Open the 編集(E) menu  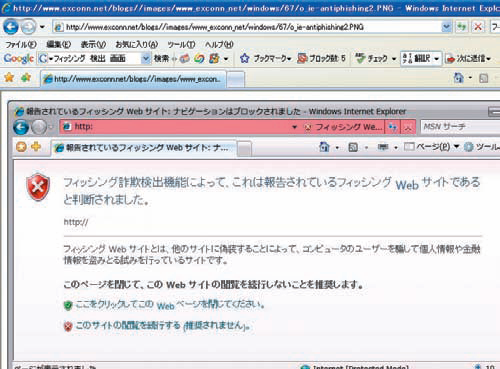58,44
